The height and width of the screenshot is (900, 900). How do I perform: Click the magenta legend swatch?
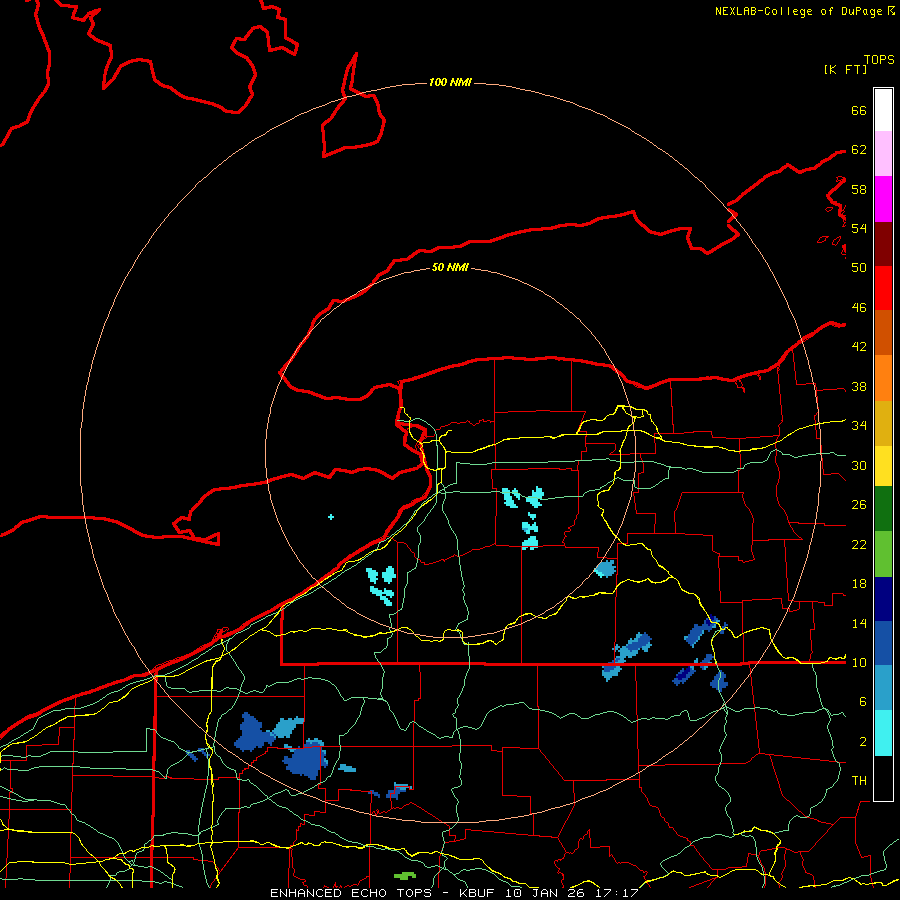point(883,199)
